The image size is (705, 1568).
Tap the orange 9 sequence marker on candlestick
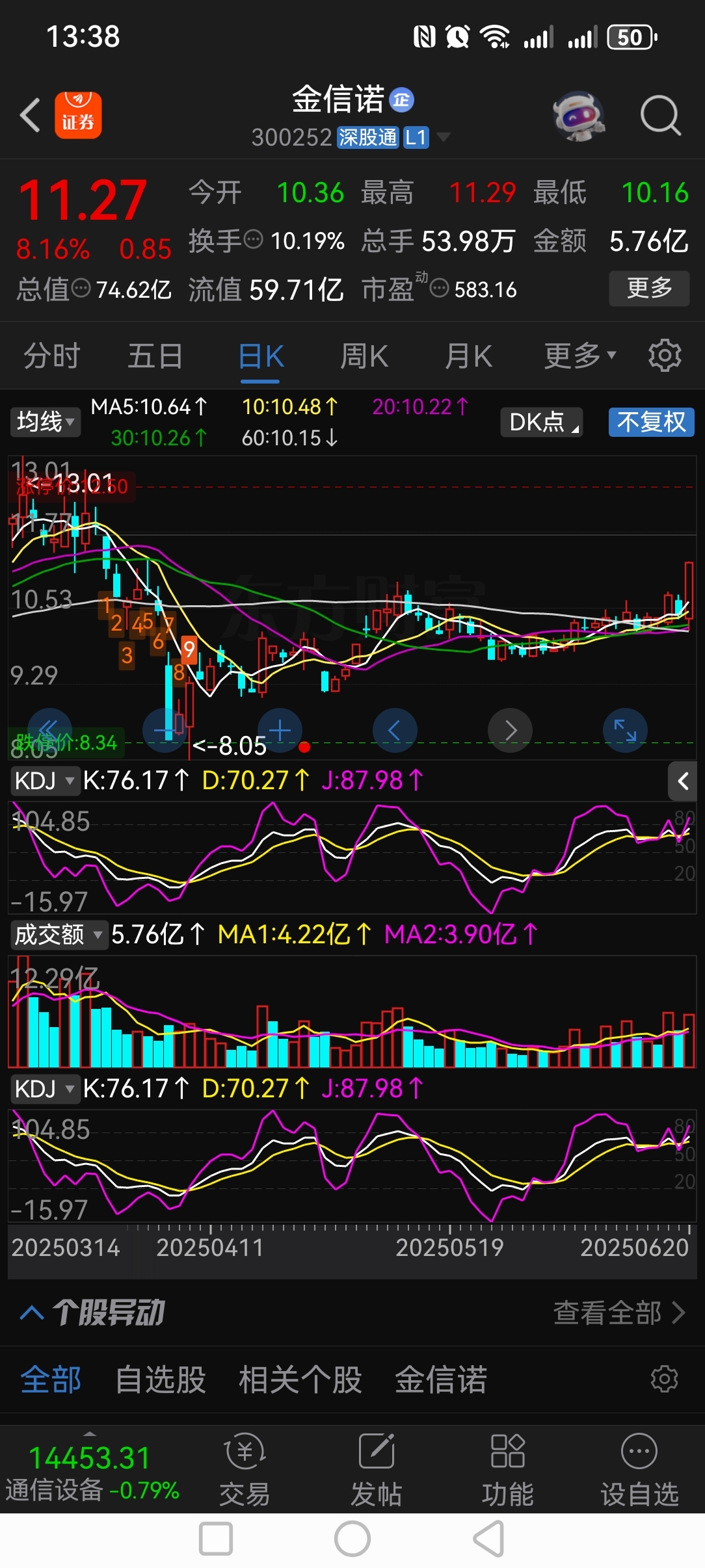tap(189, 649)
